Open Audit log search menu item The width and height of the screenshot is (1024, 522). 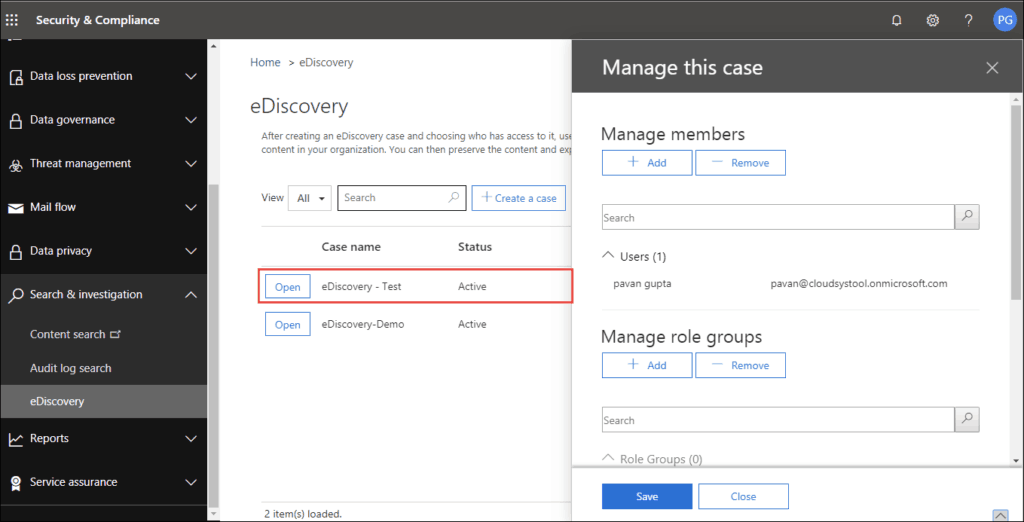pyautogui.click(x=71, y=368)
